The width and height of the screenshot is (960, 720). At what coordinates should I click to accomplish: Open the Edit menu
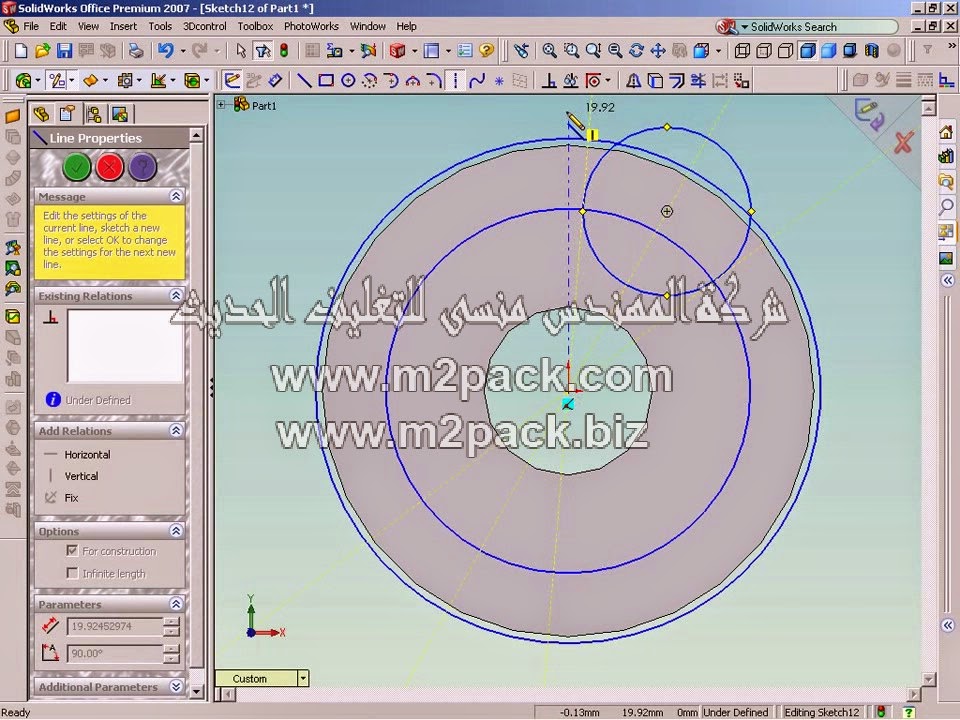(x=58, y=26)
